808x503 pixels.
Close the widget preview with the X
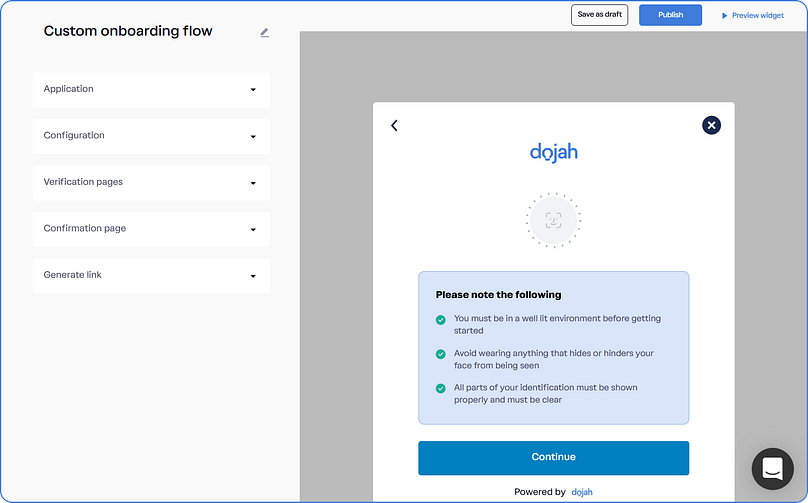point(711,125)
